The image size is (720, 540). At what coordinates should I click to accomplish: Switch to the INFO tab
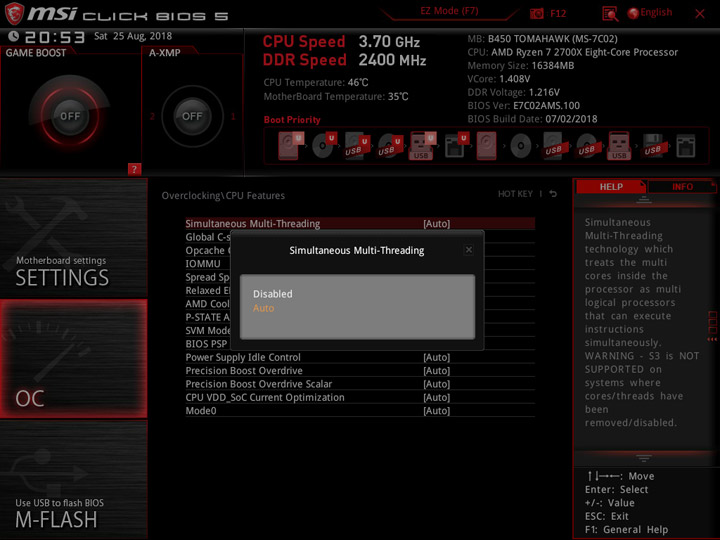tap(682, 186)
